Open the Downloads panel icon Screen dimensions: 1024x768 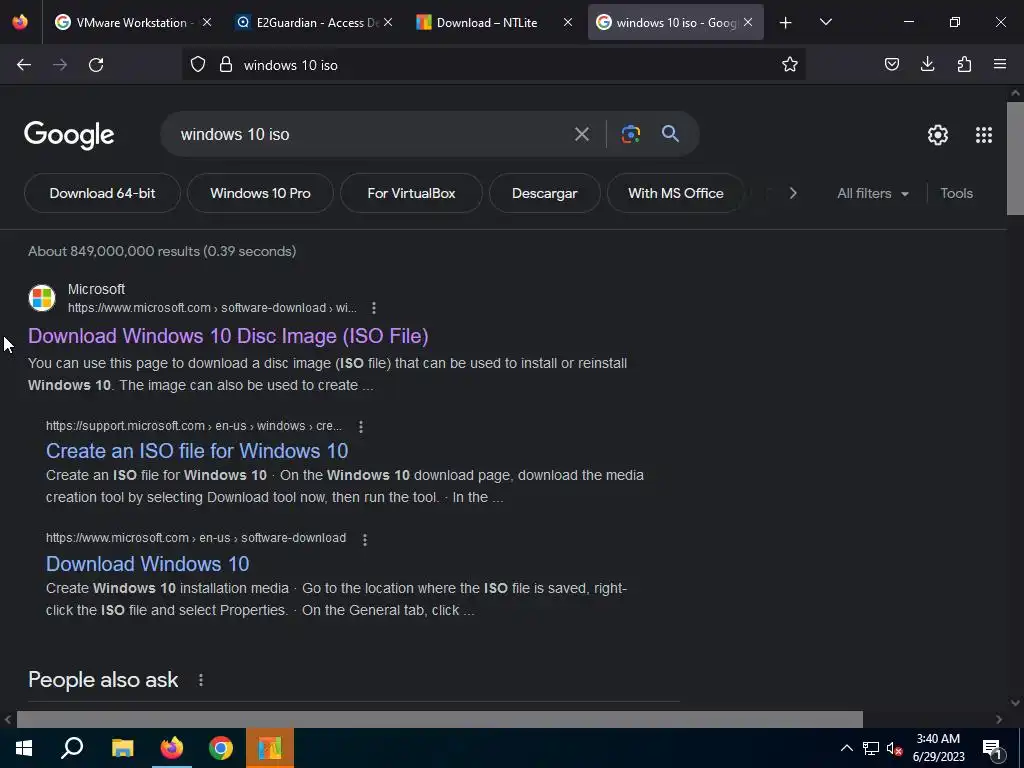click(x=927, y=64)
